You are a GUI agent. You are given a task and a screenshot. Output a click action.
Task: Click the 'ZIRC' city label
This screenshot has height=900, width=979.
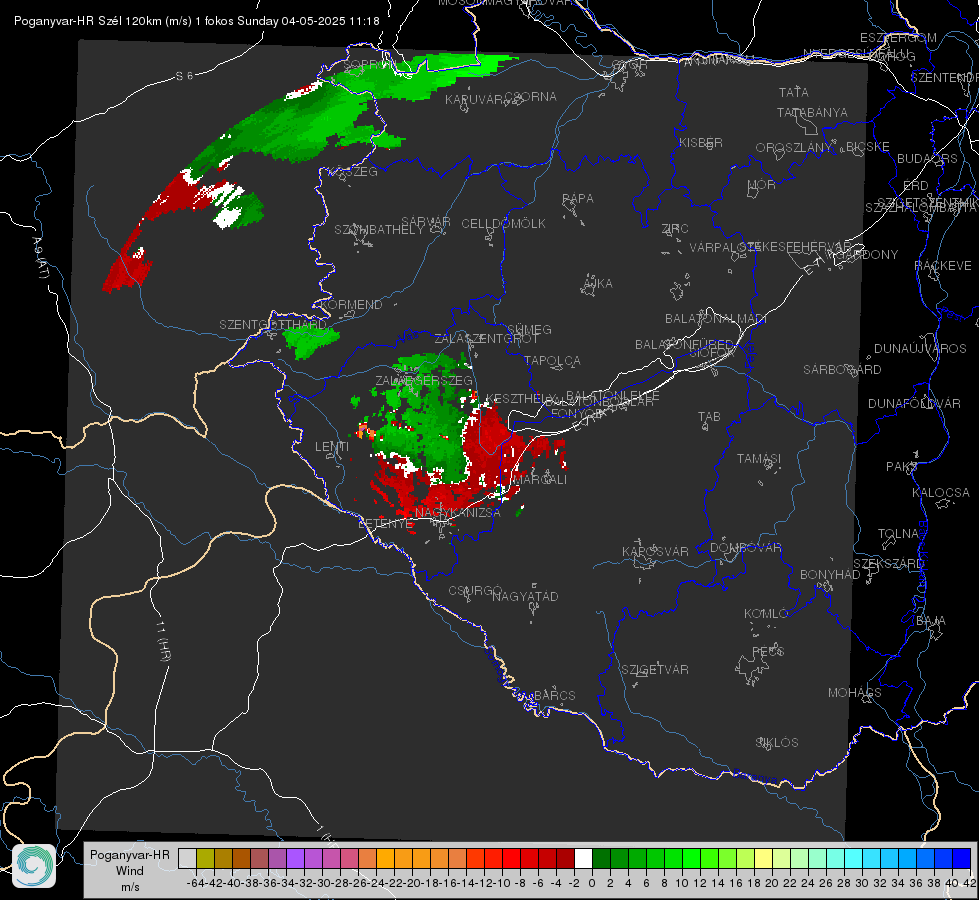(675, 229)
